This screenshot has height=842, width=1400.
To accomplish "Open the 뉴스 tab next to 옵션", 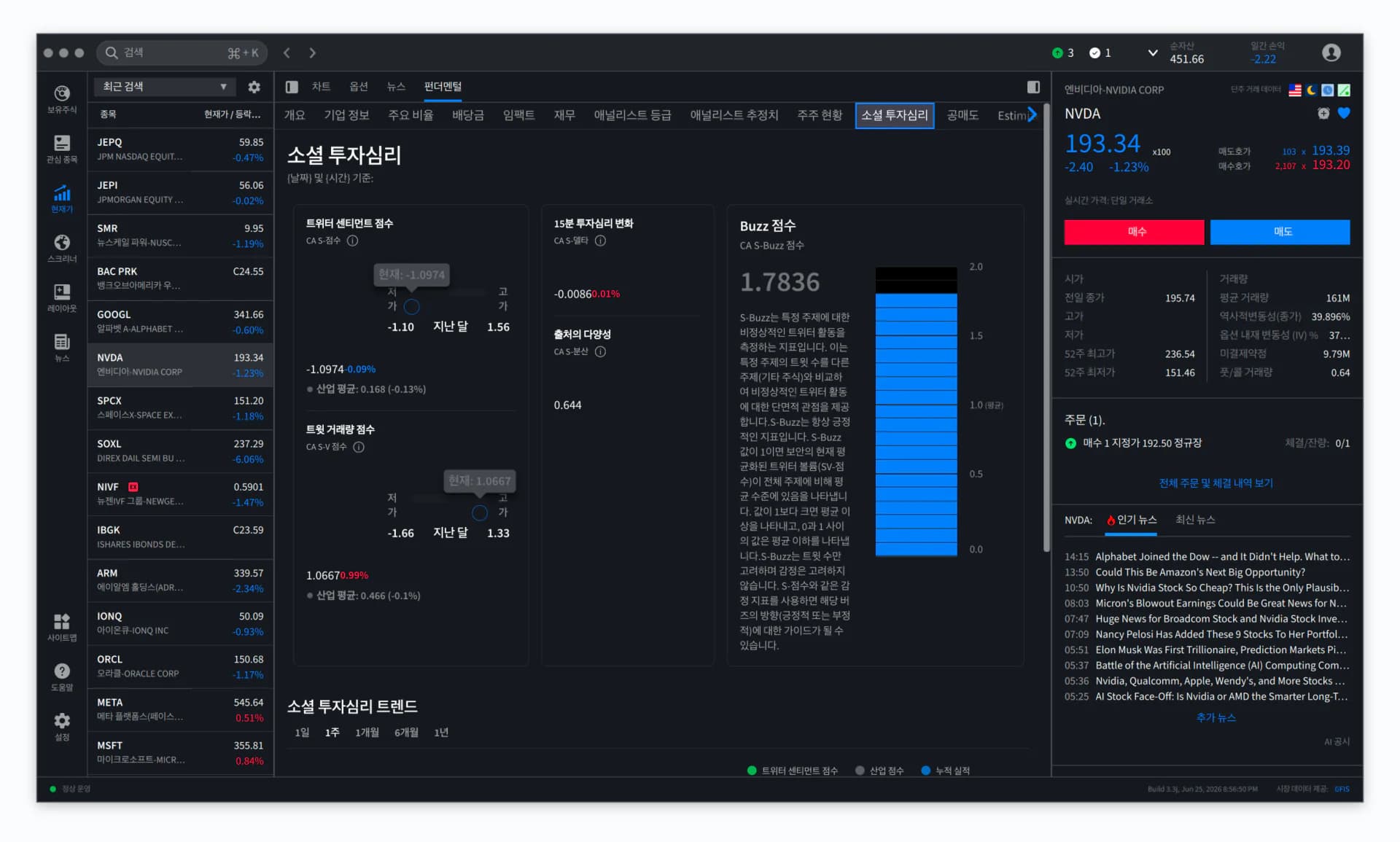I will (396, 87).
